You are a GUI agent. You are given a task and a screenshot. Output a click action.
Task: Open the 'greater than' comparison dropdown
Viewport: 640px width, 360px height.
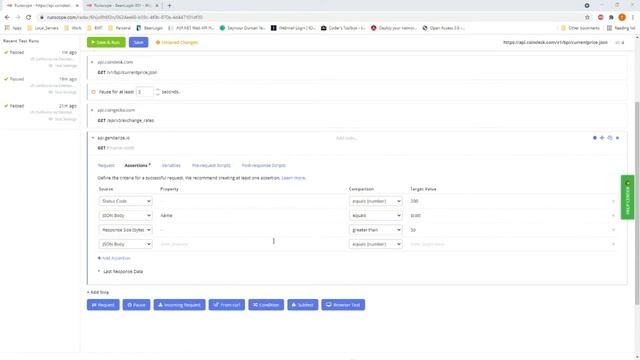pyautogui.click(x=376, y=230)
